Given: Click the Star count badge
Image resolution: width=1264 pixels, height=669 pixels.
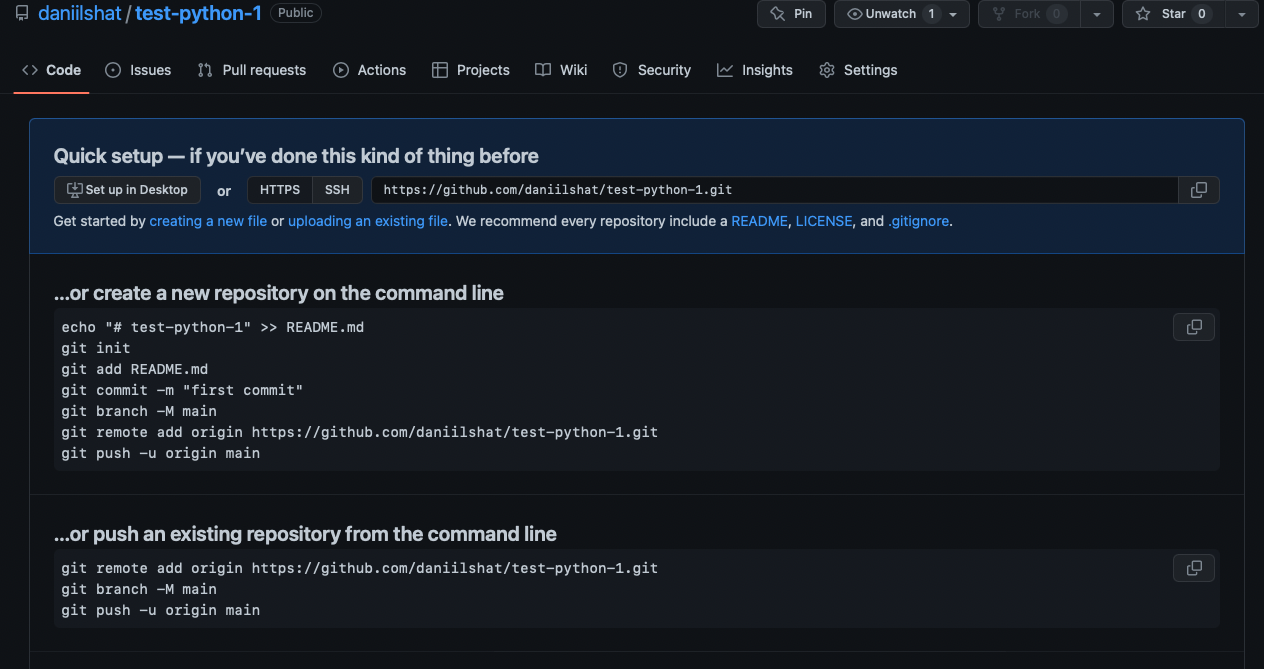Looking at the screenshot, I should point(1201,14).
